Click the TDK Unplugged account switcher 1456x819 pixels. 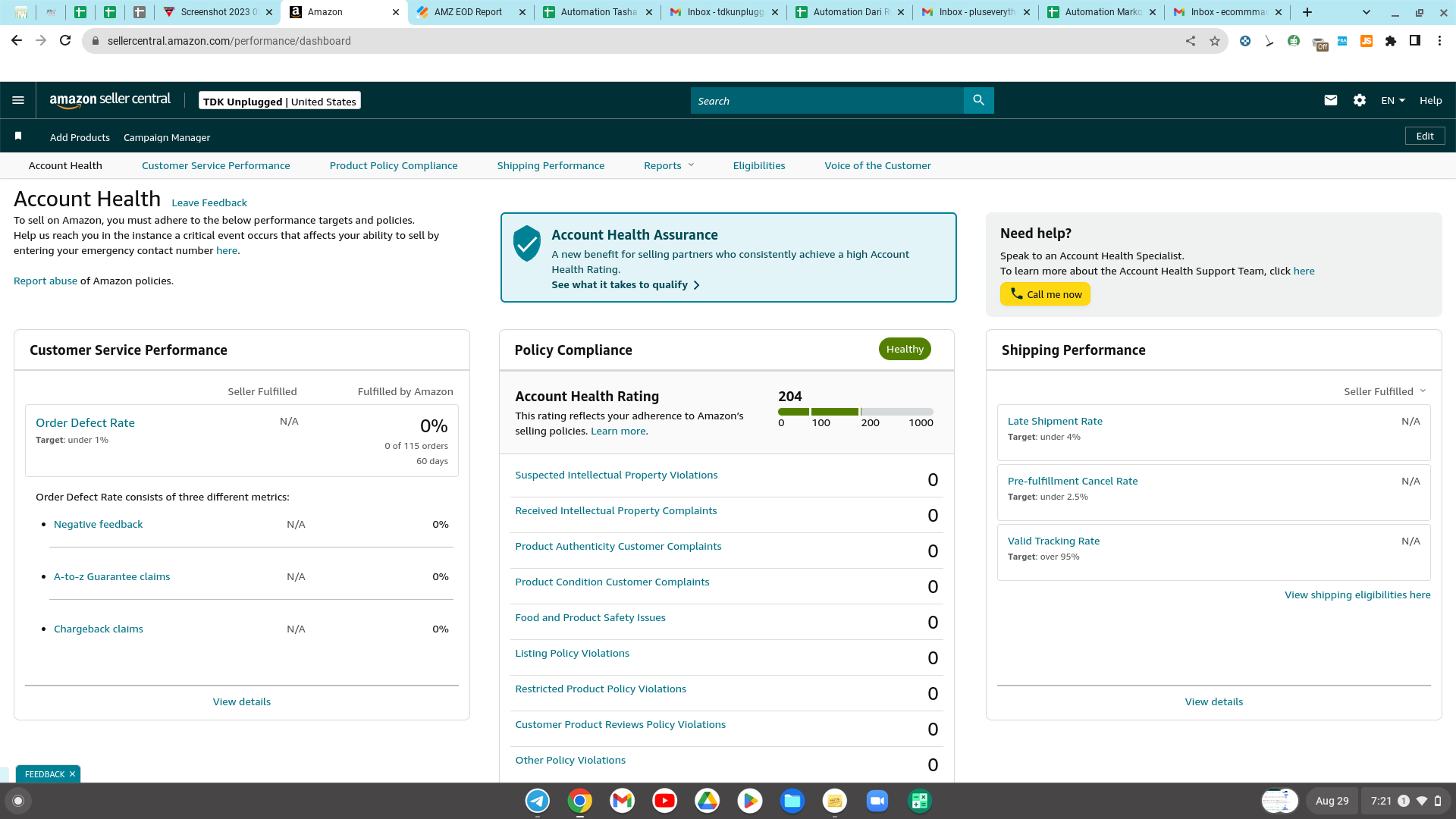coord(280,101)
